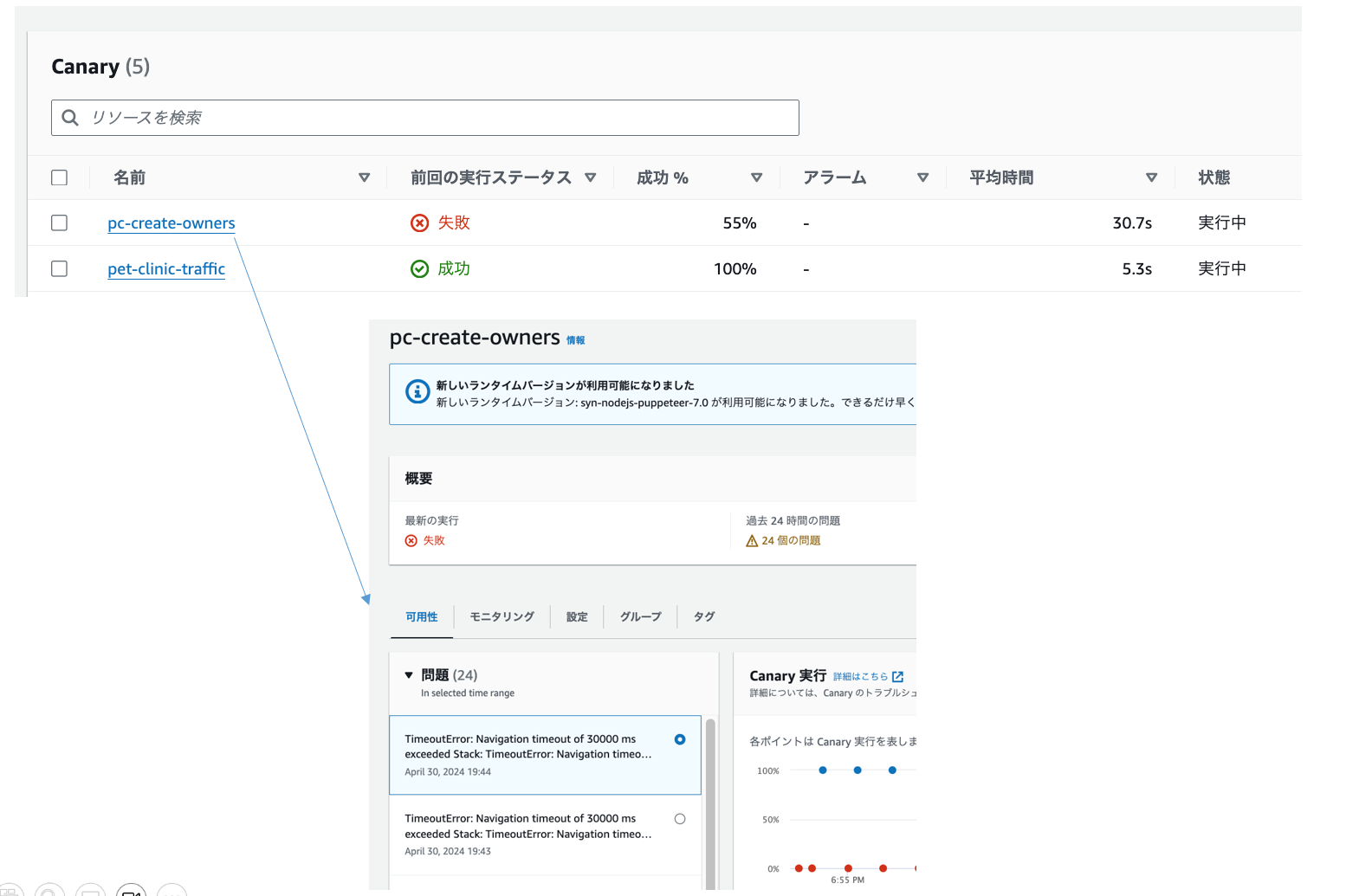The image size is (1359, 896).
Task: Open the external link icon next to 詳細はこちら
Action: coord(897,677)
